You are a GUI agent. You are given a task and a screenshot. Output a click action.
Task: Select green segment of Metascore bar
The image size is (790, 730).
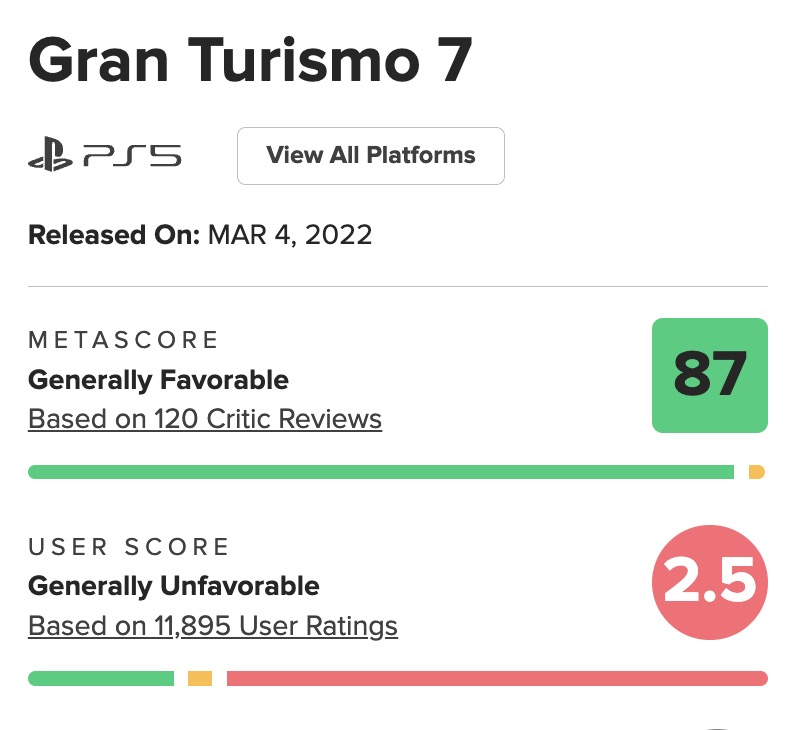(380, 472)
